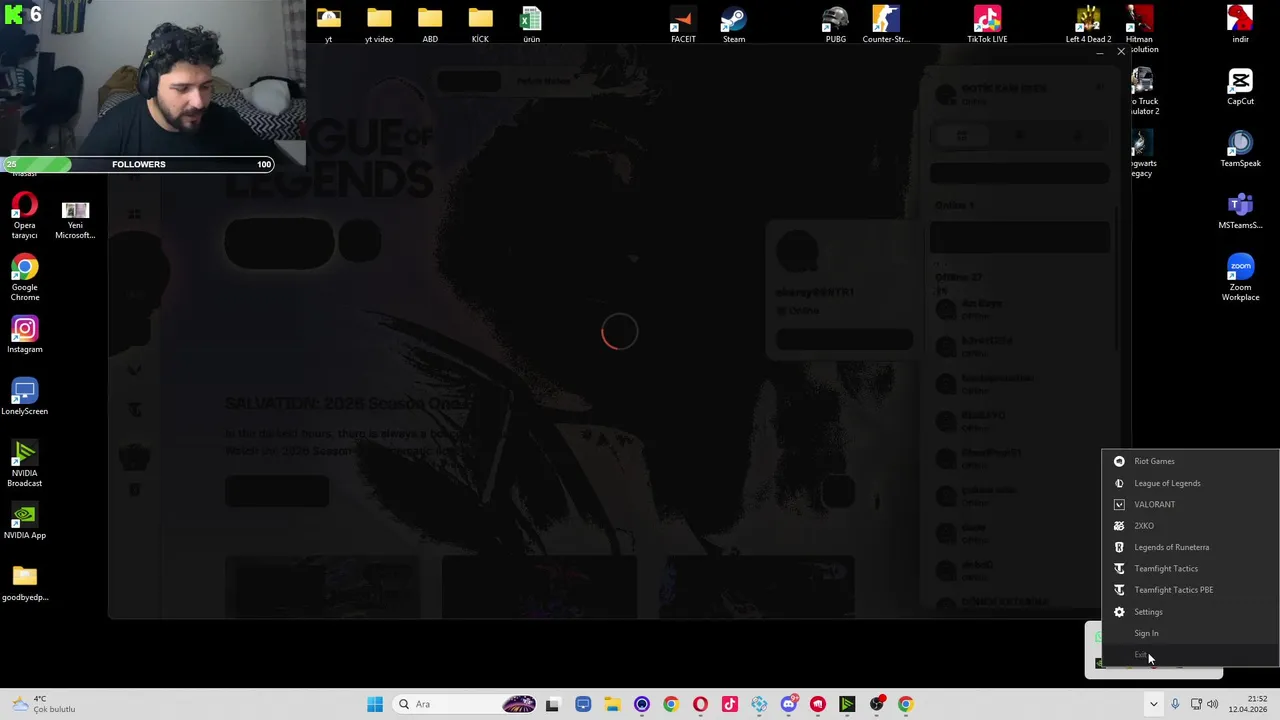Select the LonelyScreen desktop icon
Screen dimensions: 1280x720
coord(25,397)
